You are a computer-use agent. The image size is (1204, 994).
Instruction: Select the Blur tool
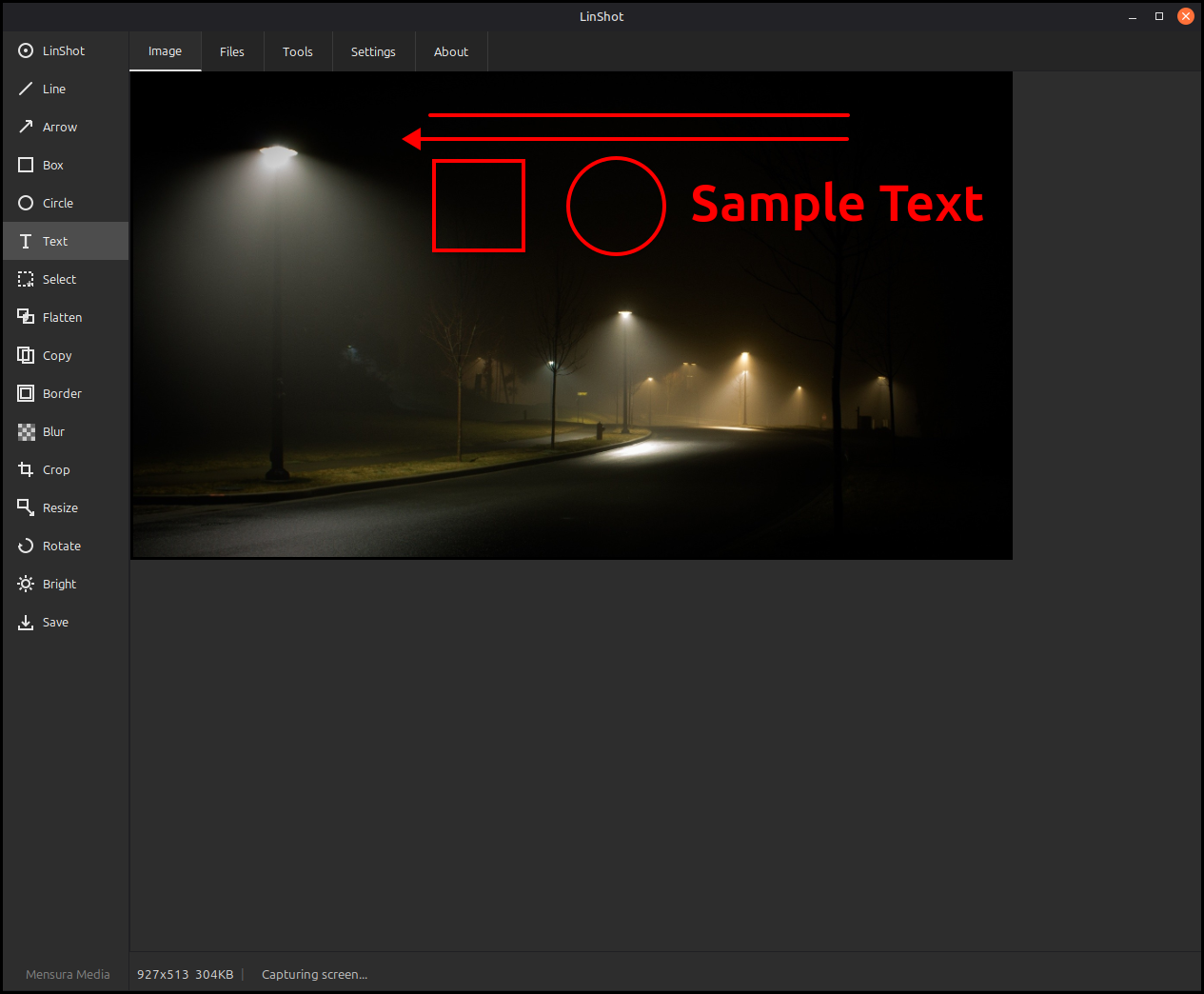coord(66,431)
